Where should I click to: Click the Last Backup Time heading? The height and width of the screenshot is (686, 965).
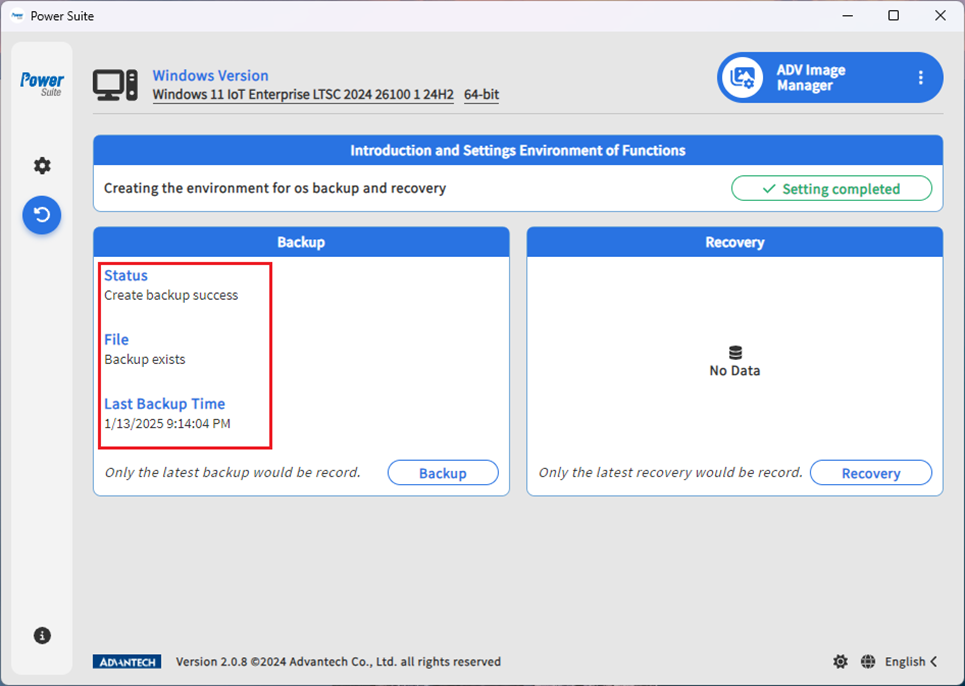(164, 404)
